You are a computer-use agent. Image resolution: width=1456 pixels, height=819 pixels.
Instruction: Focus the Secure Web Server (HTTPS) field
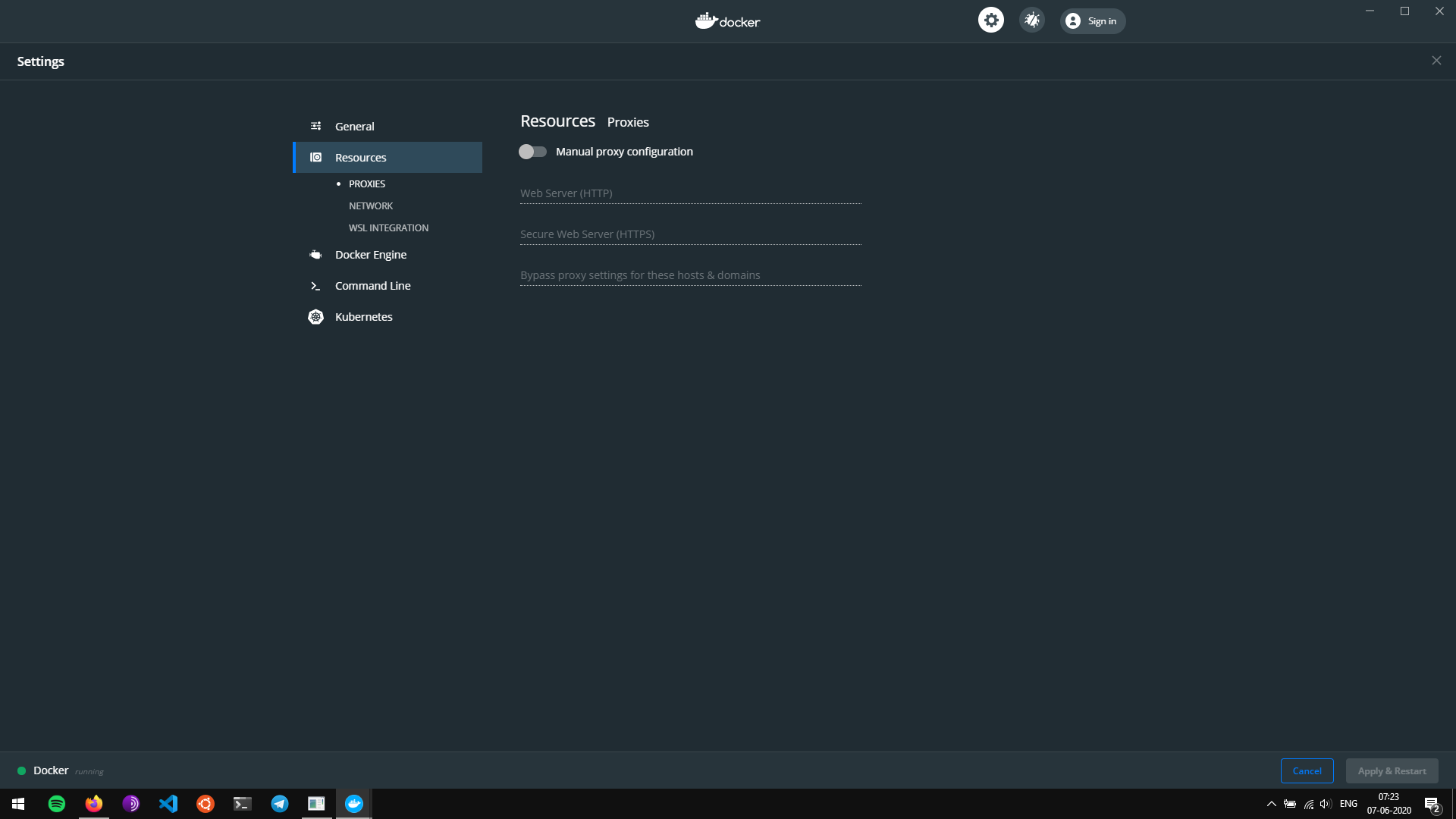[690, 234]
